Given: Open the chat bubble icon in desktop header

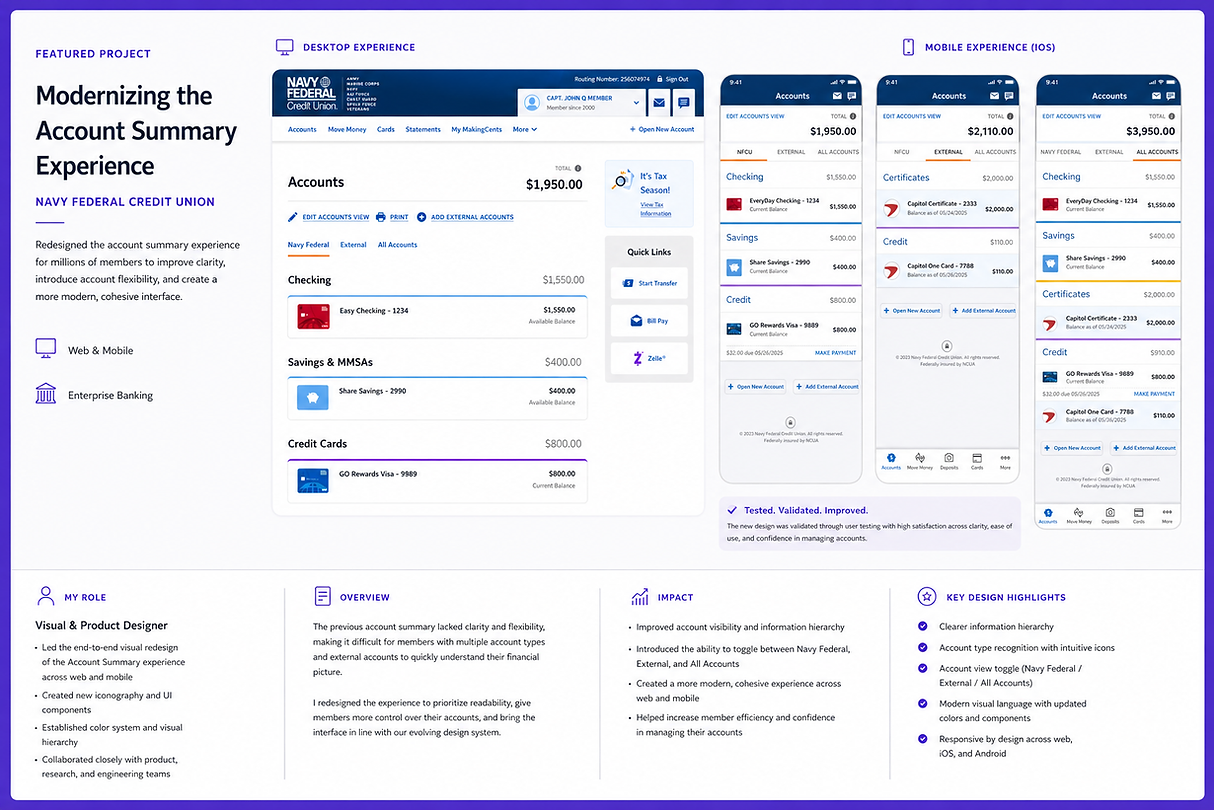Looking at the screenshot, I should pos(683,102).
